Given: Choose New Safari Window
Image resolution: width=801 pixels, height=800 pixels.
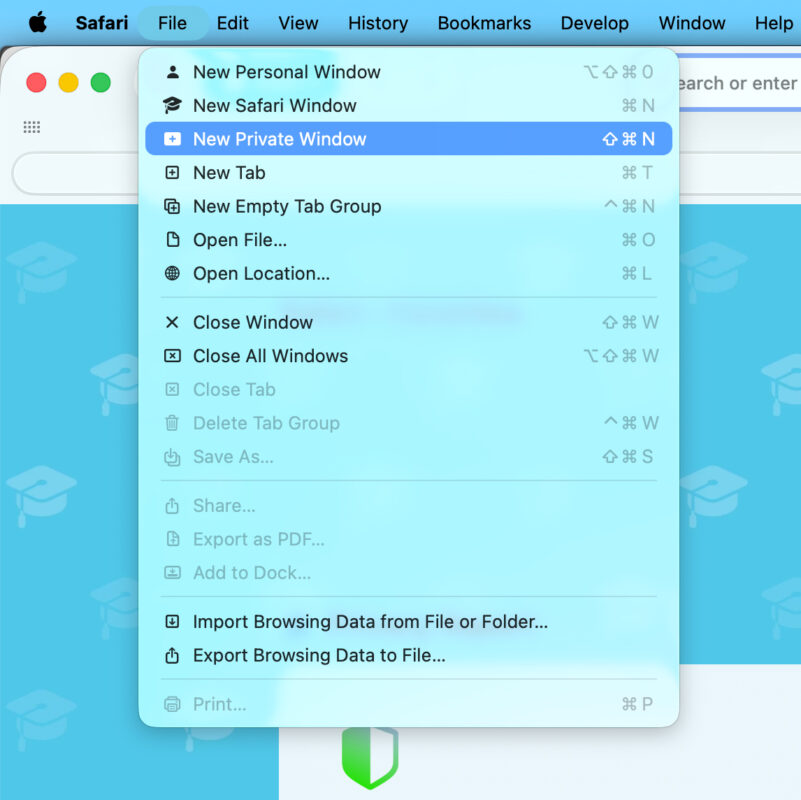Looking at the screenshot, I should (x=409, y=106).
